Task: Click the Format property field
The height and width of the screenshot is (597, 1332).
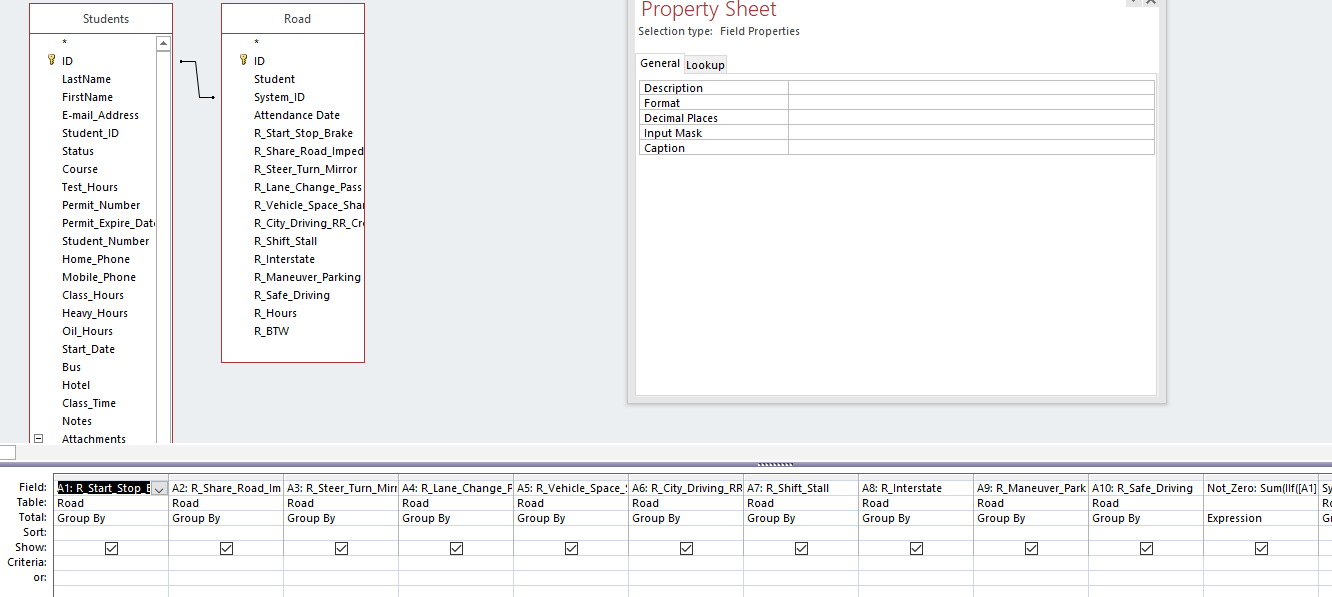Action: click(x=971, y=103)
